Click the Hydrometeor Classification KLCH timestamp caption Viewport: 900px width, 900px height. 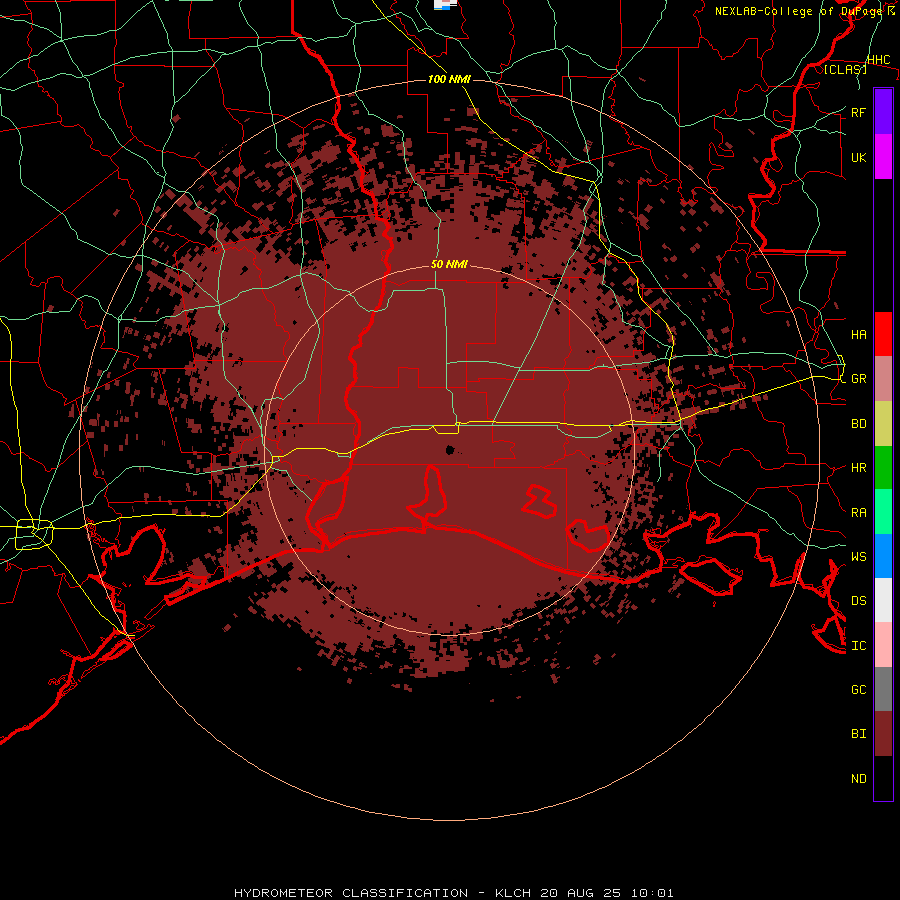tap(453, 893)
